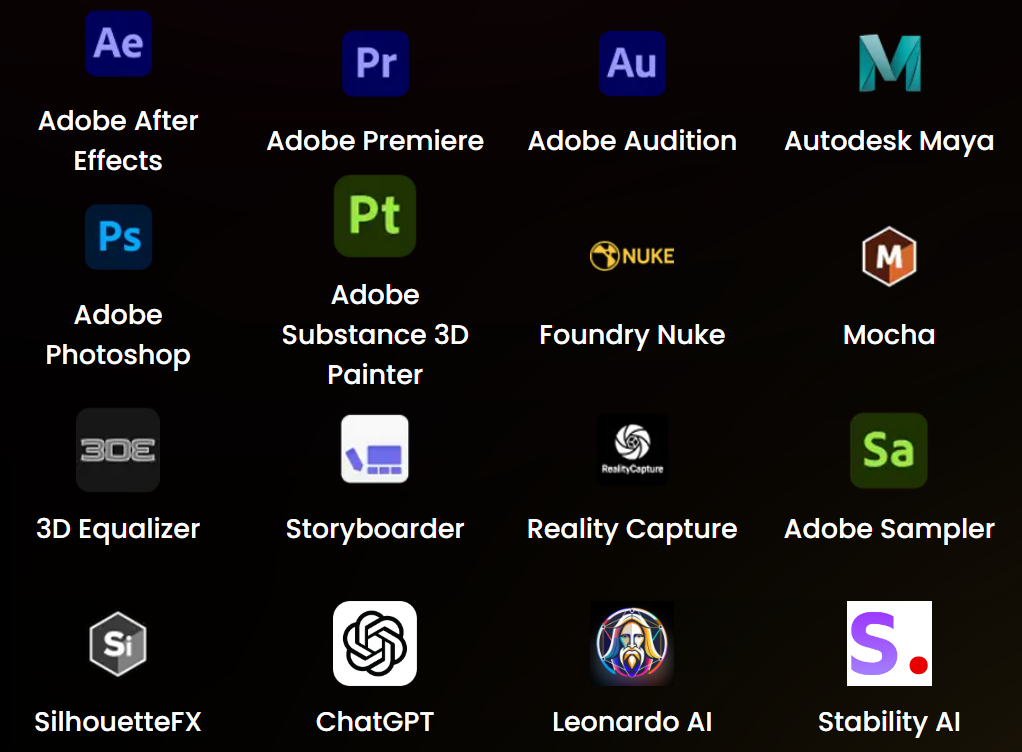Click the 'Adobe Sampler' label text

889,530
